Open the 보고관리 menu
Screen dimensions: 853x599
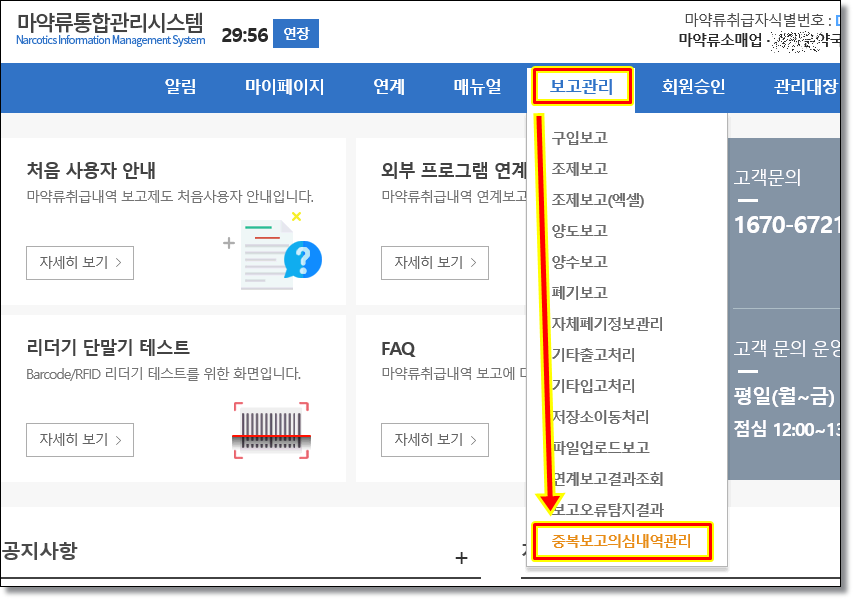tap(582, 87)
